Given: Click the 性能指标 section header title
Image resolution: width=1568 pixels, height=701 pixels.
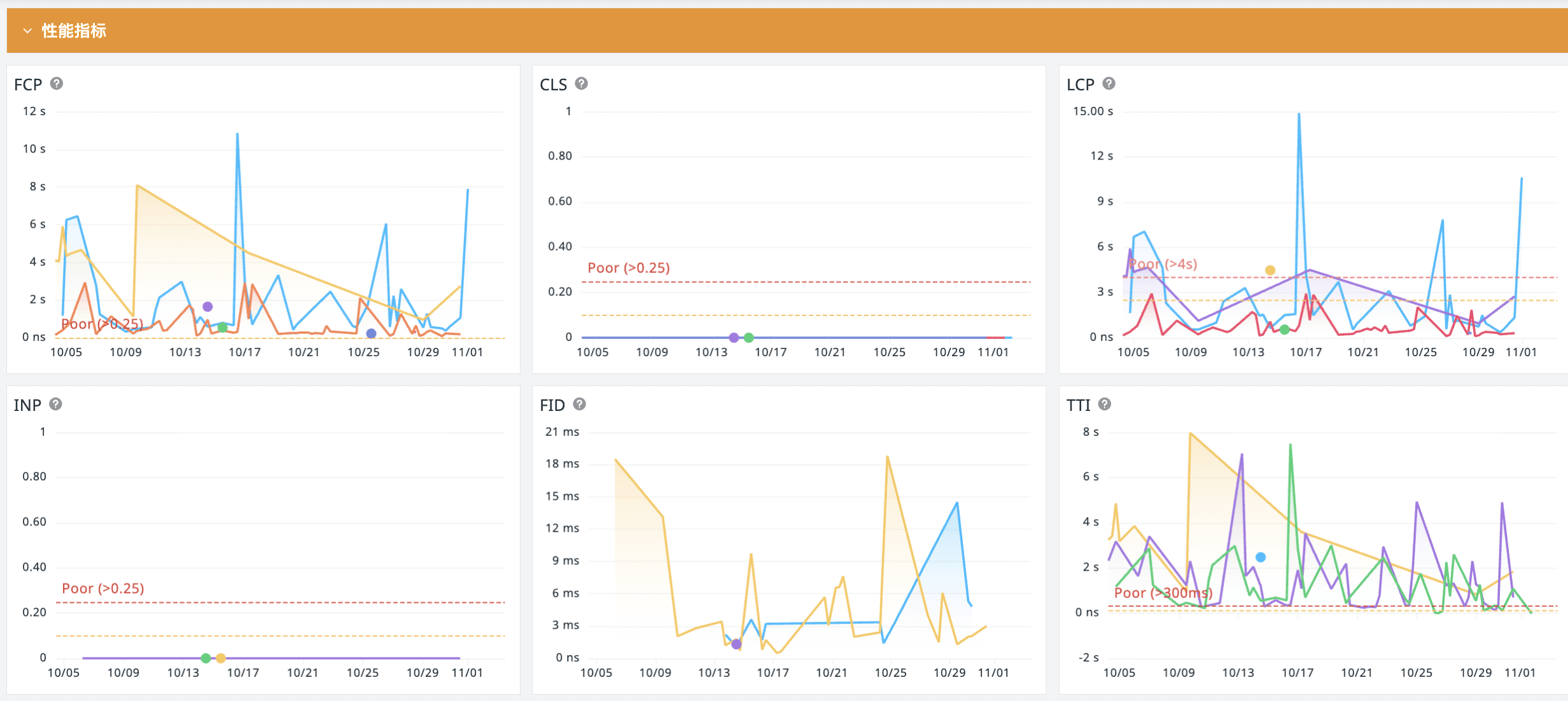Looking at the screenshot, I should tap(74, 31).
